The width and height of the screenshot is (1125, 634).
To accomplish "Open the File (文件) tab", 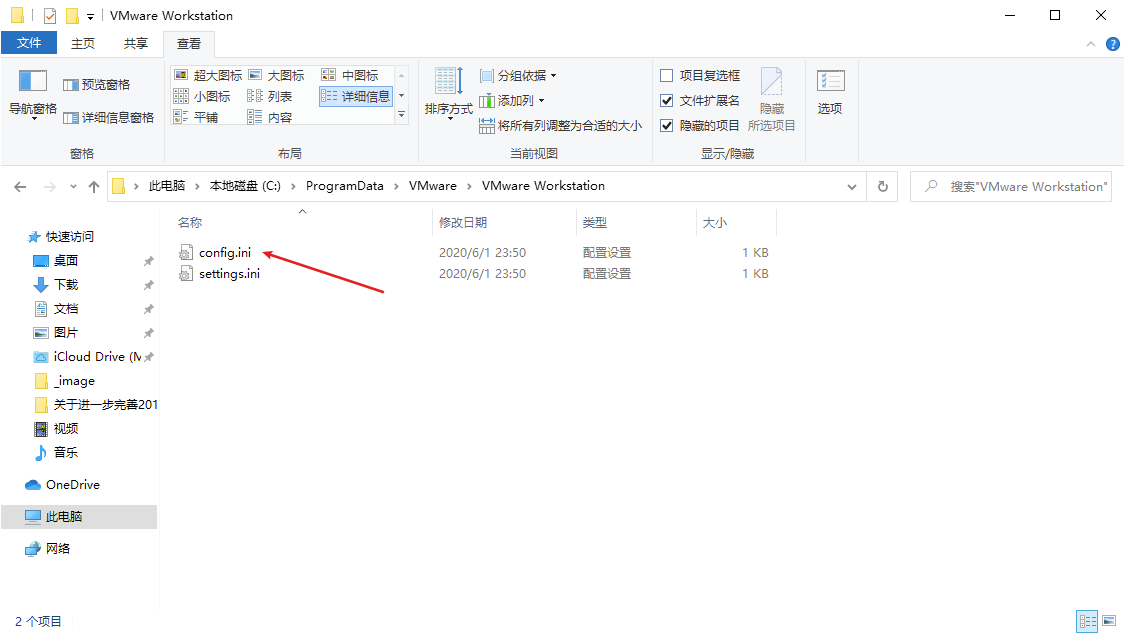I will coord(29,43).
